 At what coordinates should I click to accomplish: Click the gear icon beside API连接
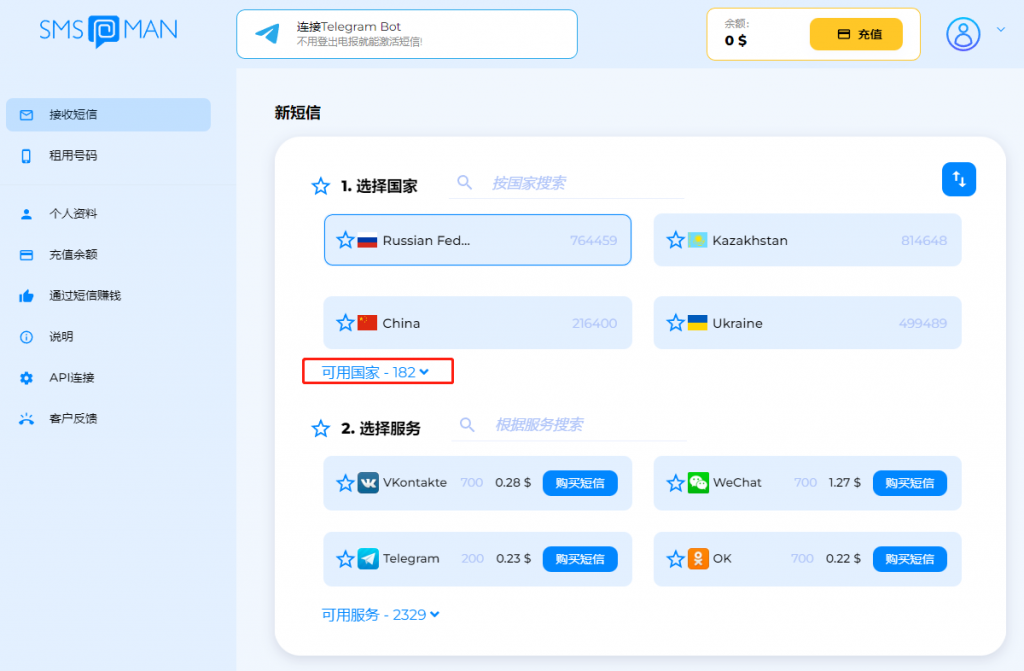pos(26,378)
